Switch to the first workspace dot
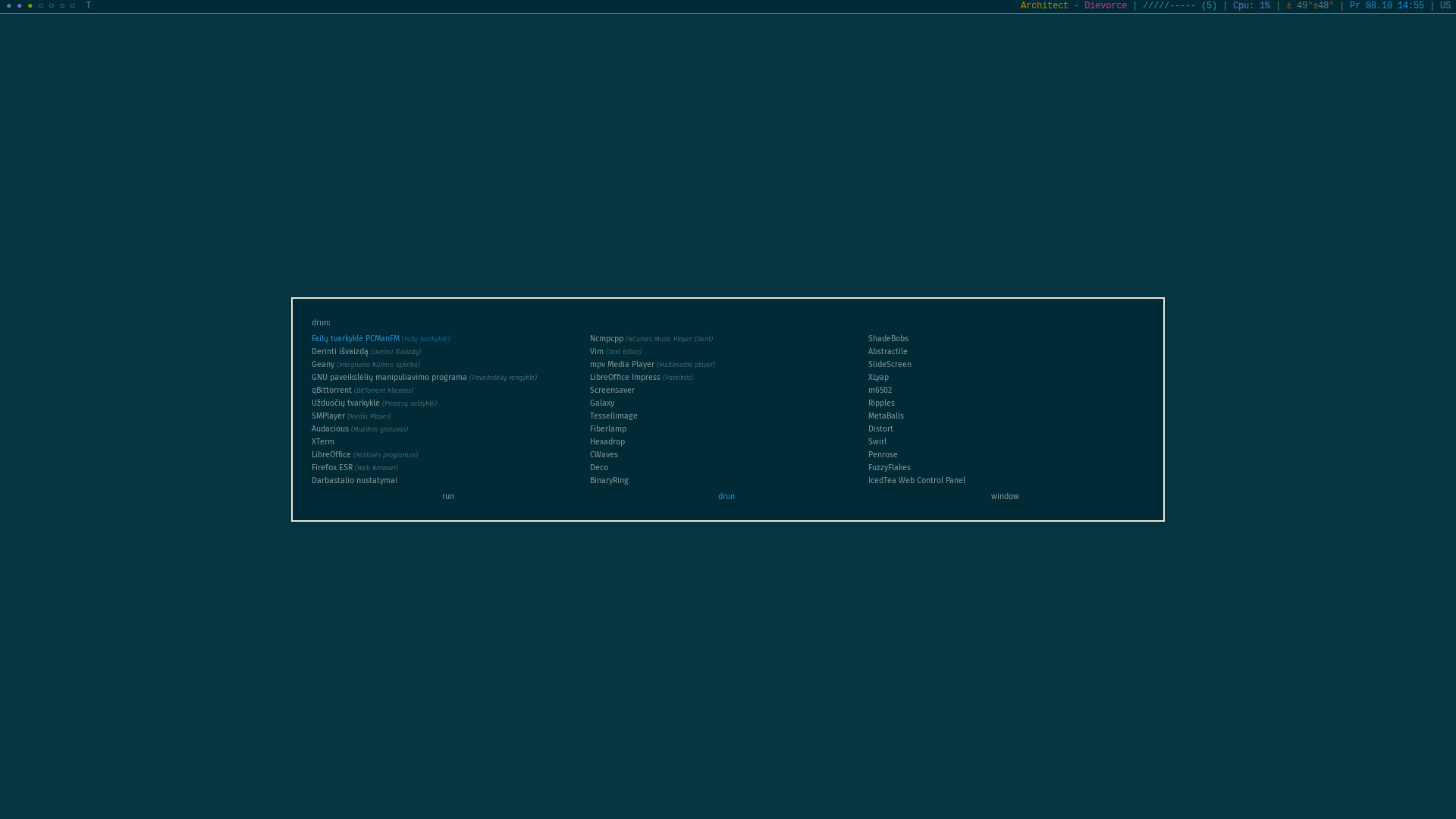1456x819 pixels. pyautogui.click(x=9, y=6)
